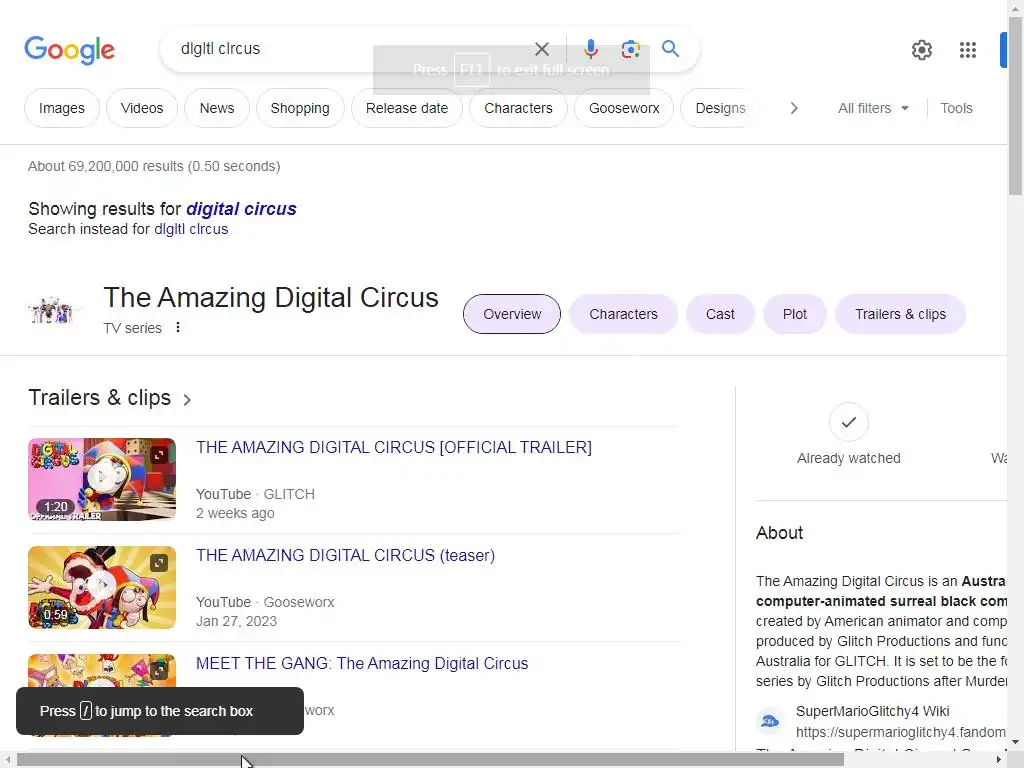1024x768 pixels.
Task: Expand preview icon on teaser thumbnail
Action: [x=159, y=563]
